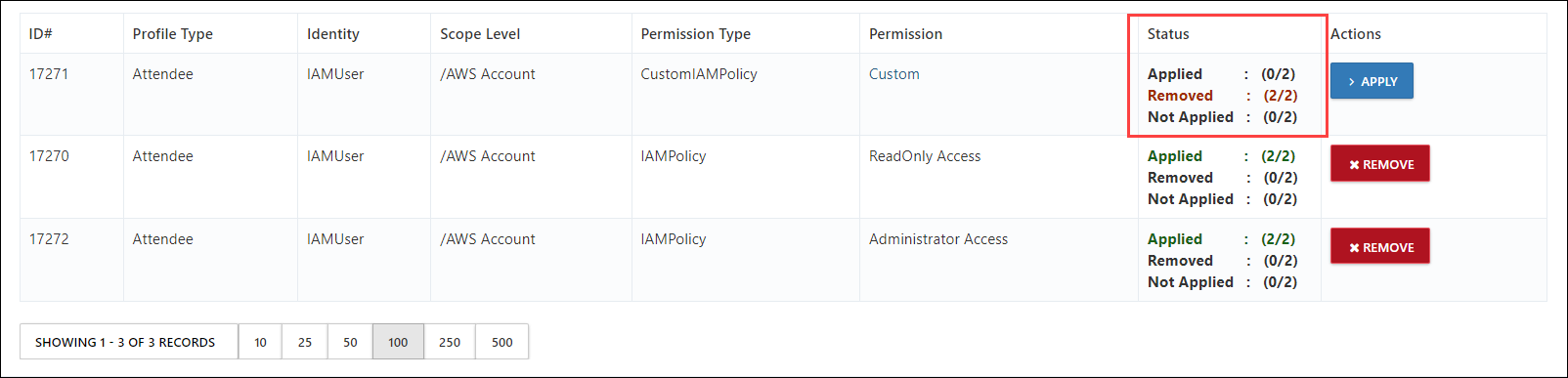Show 250 records per page
1568x378 pixels.
click(450, 342)
